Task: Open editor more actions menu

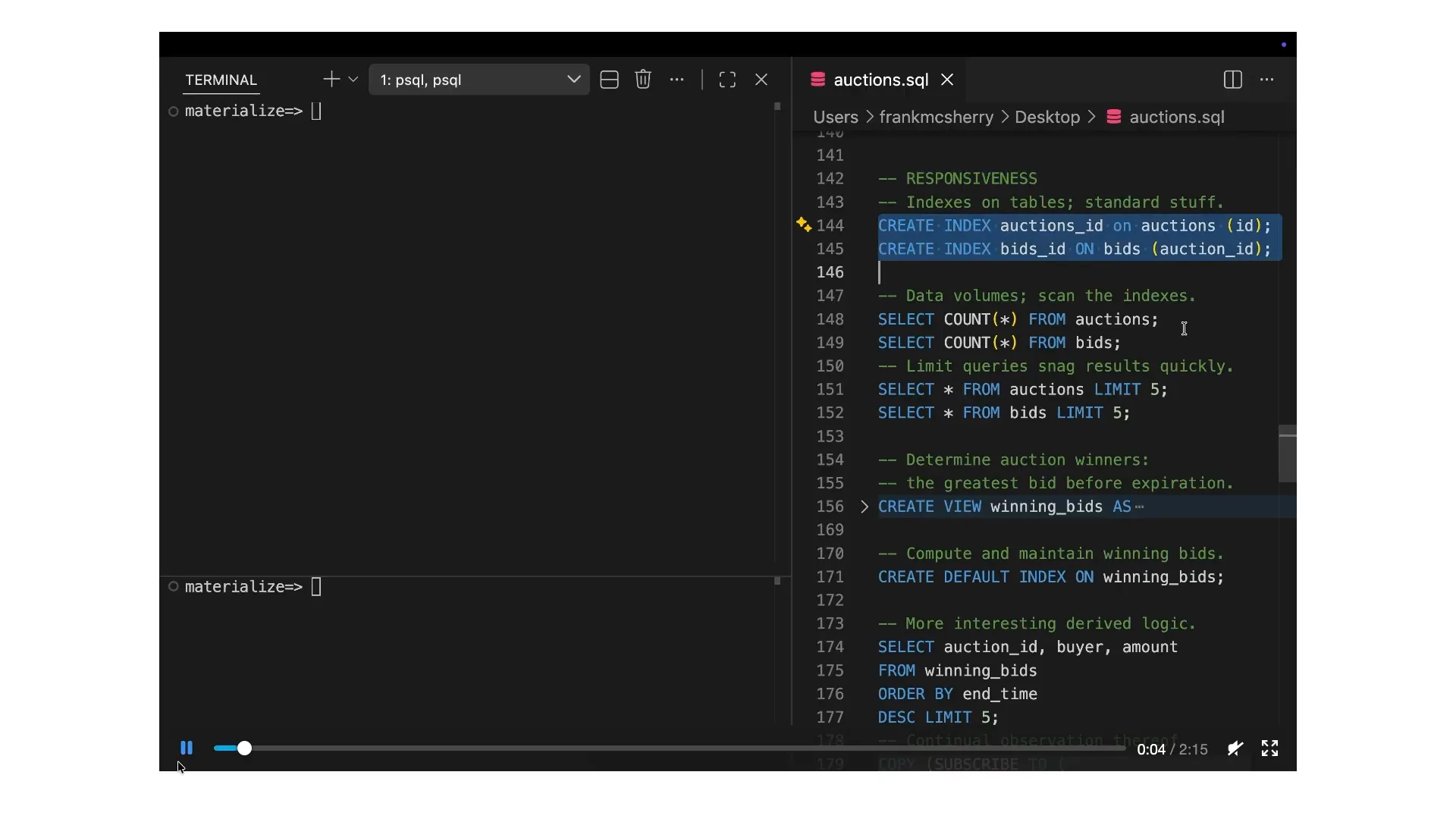Action: coord(1267,80)
